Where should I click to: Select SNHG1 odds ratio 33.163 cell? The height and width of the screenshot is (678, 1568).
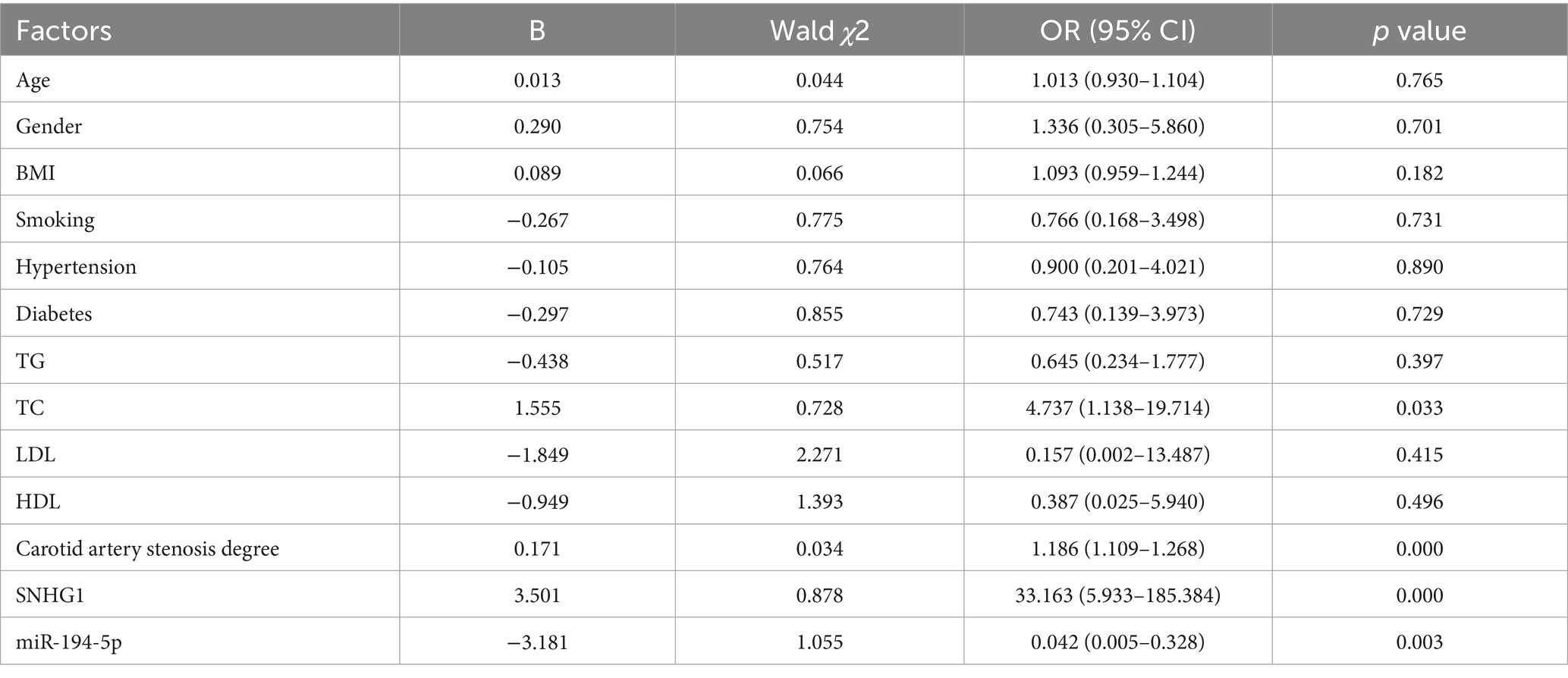[x=1117, y=596]
